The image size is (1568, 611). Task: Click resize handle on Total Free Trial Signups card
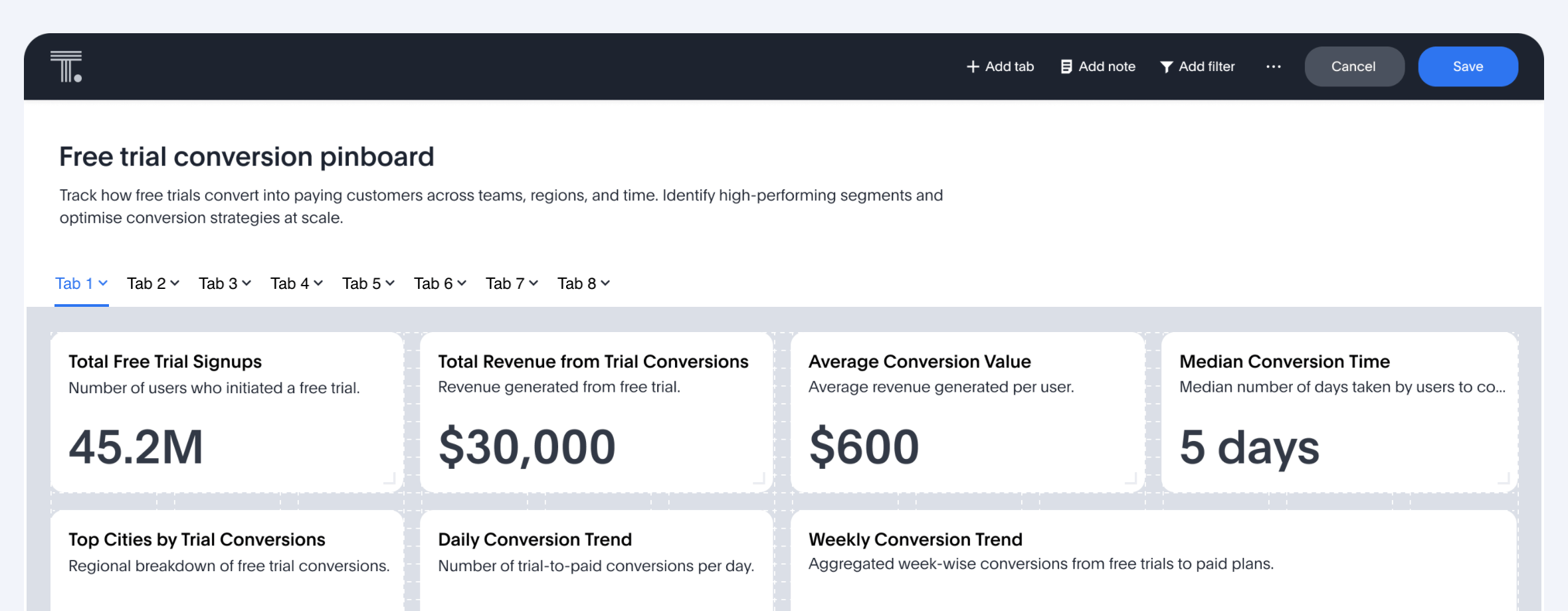(390, 478)
